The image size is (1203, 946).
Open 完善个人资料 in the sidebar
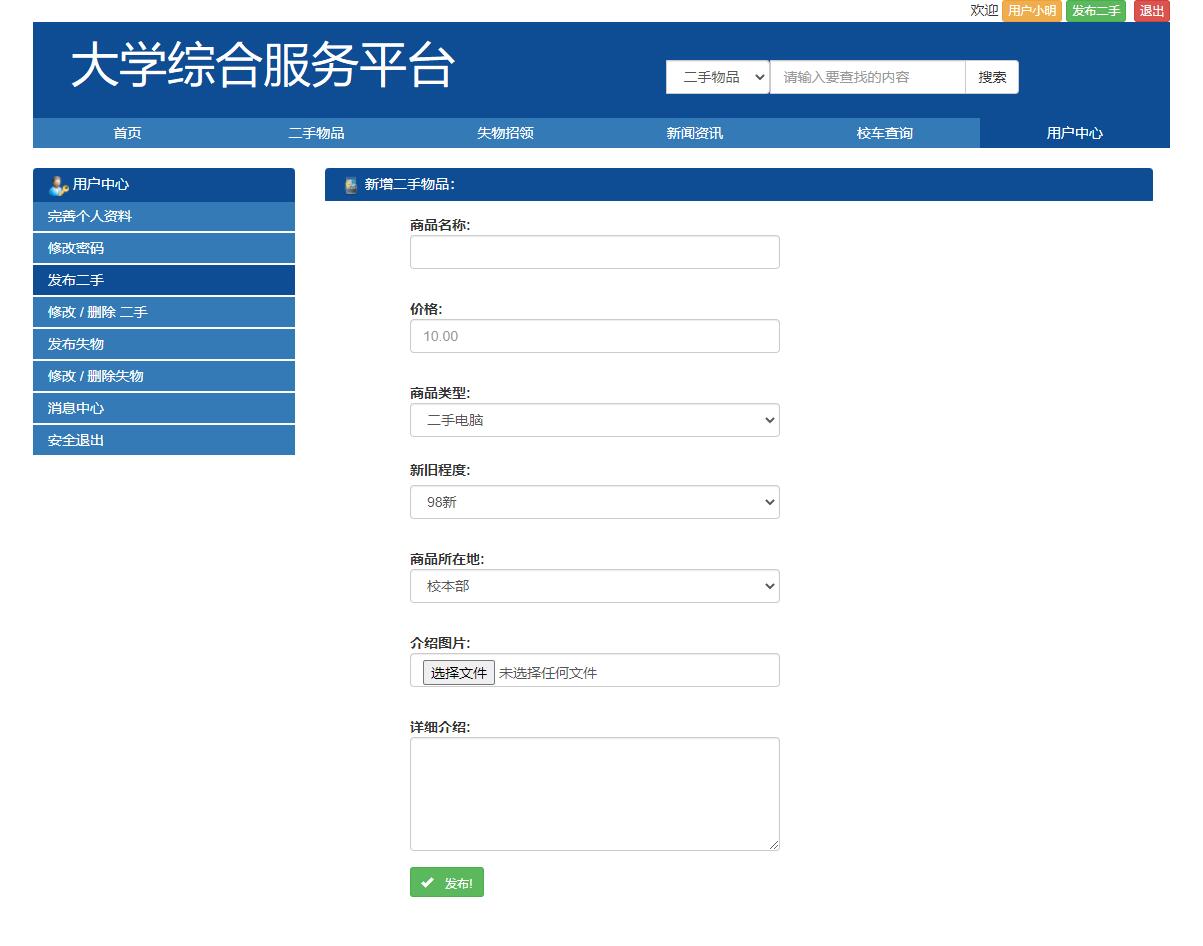point(163,216)
